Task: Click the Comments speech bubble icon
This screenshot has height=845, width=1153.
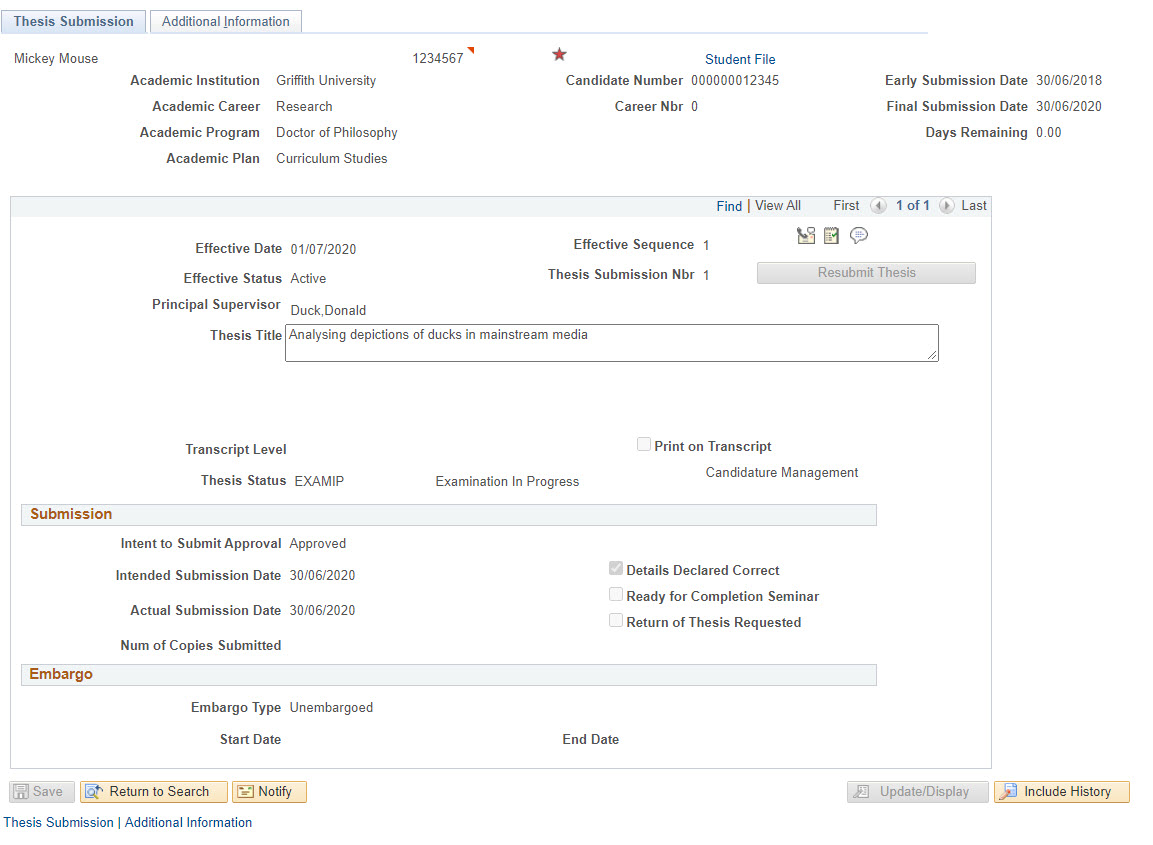Action: tap(858, 236)
